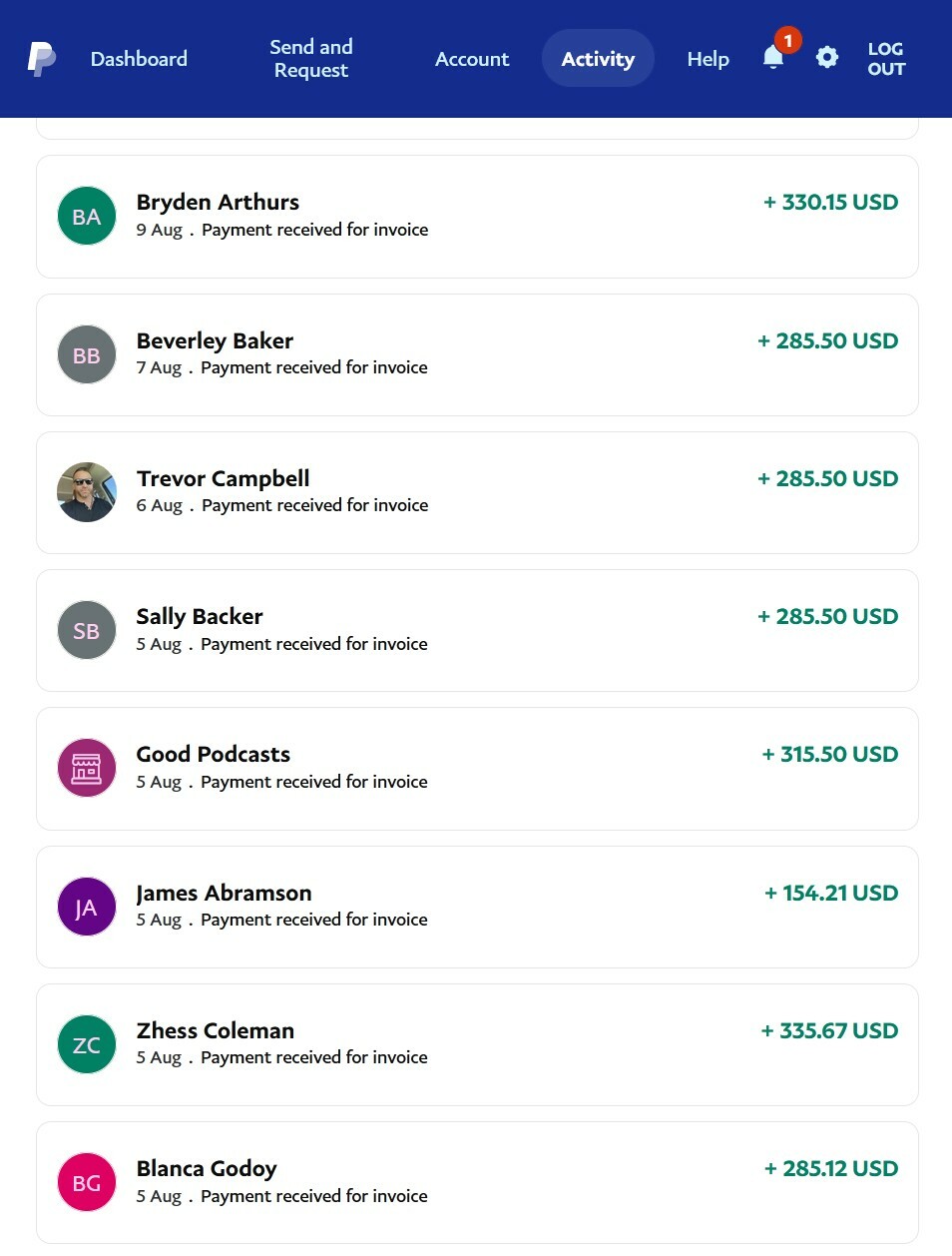Click Trevor Campbell profile photo
The image size is (952, 1256).
pos(87,492)
